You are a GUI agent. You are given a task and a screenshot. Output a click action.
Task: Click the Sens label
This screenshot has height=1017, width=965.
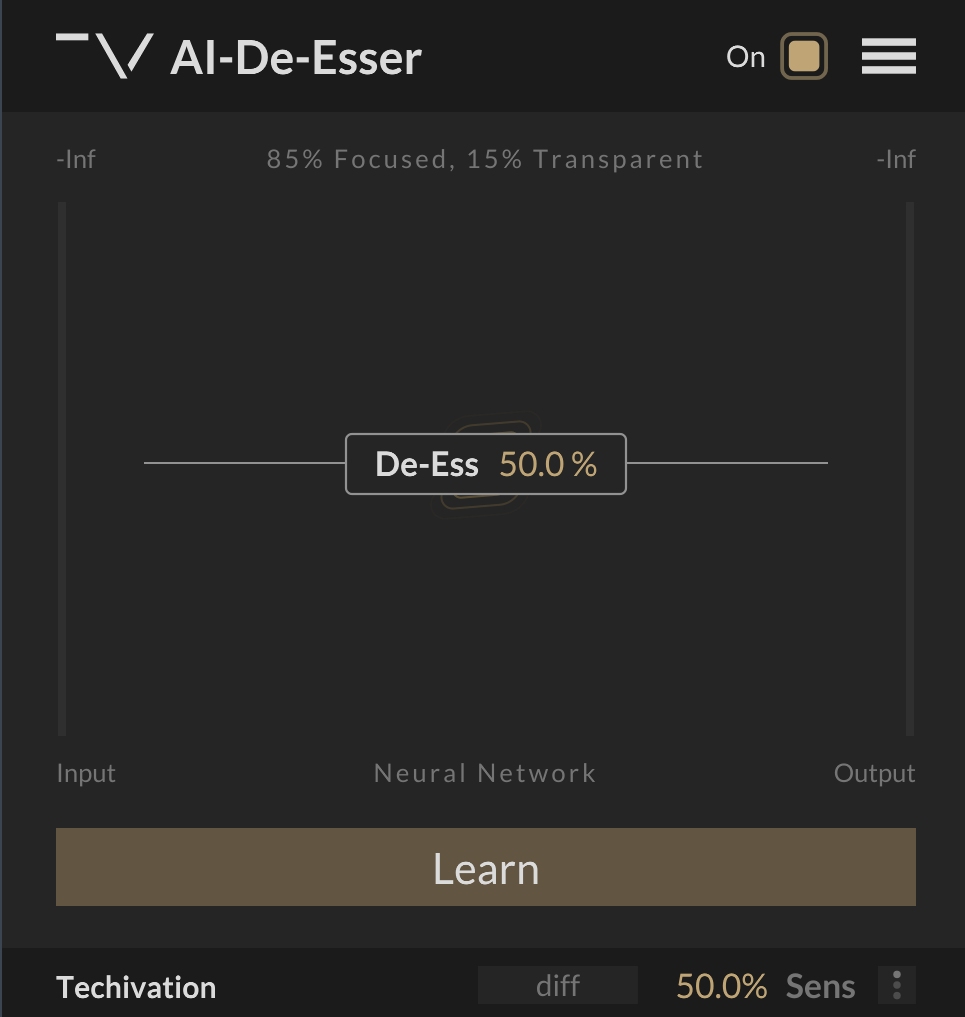coord(820,986)
